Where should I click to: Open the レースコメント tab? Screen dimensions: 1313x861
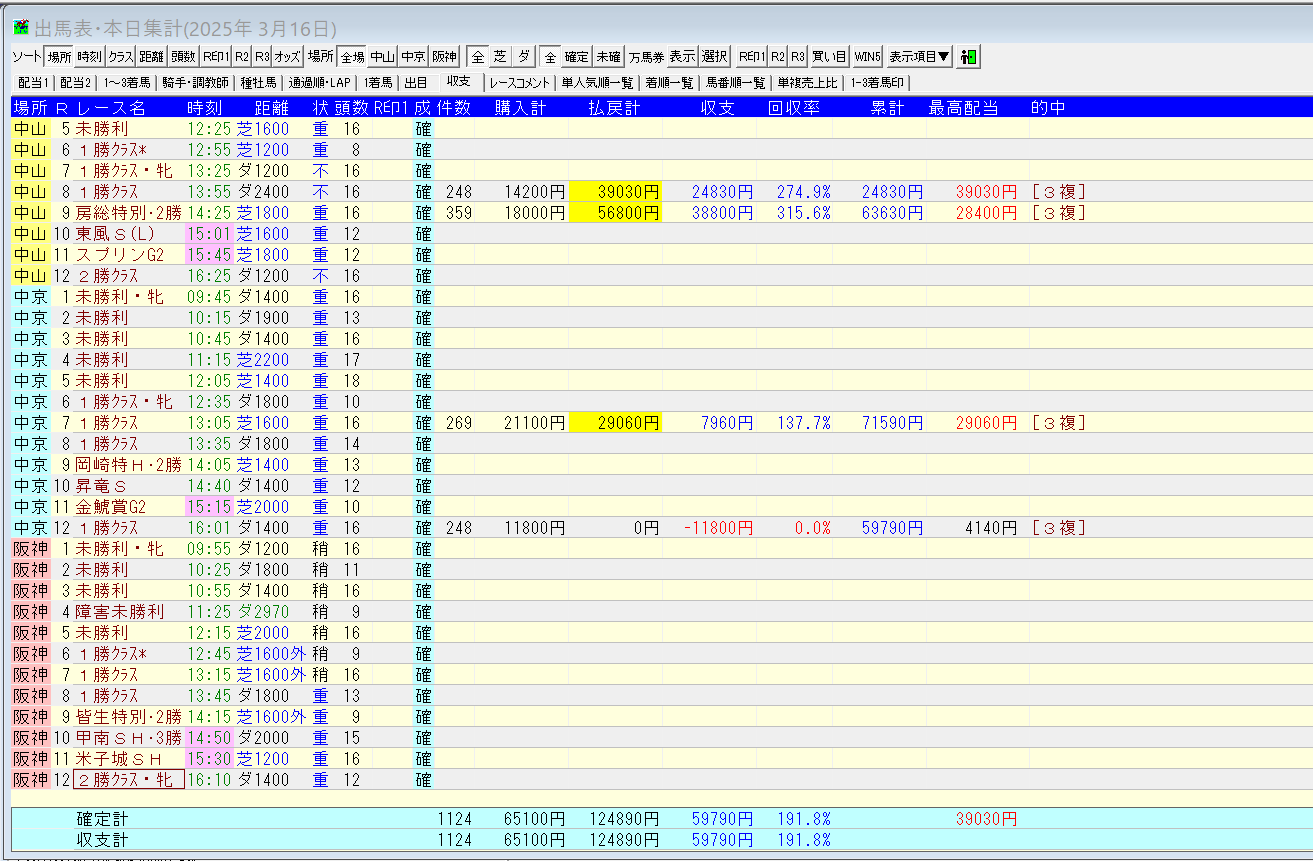[519, 83]
